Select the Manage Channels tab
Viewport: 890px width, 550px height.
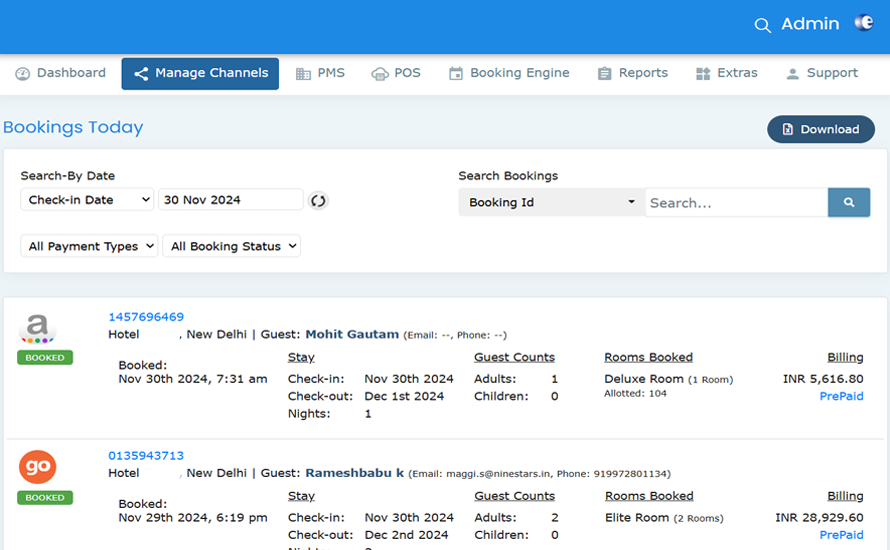pos(200,73)
